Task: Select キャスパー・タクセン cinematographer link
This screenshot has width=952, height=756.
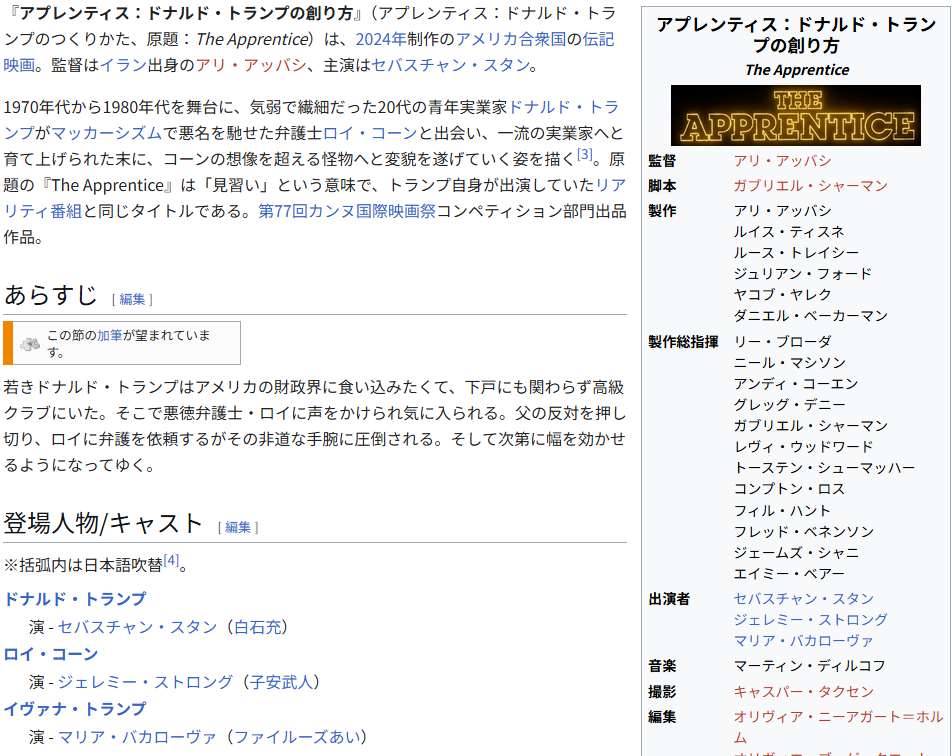Action: (803, 692)
